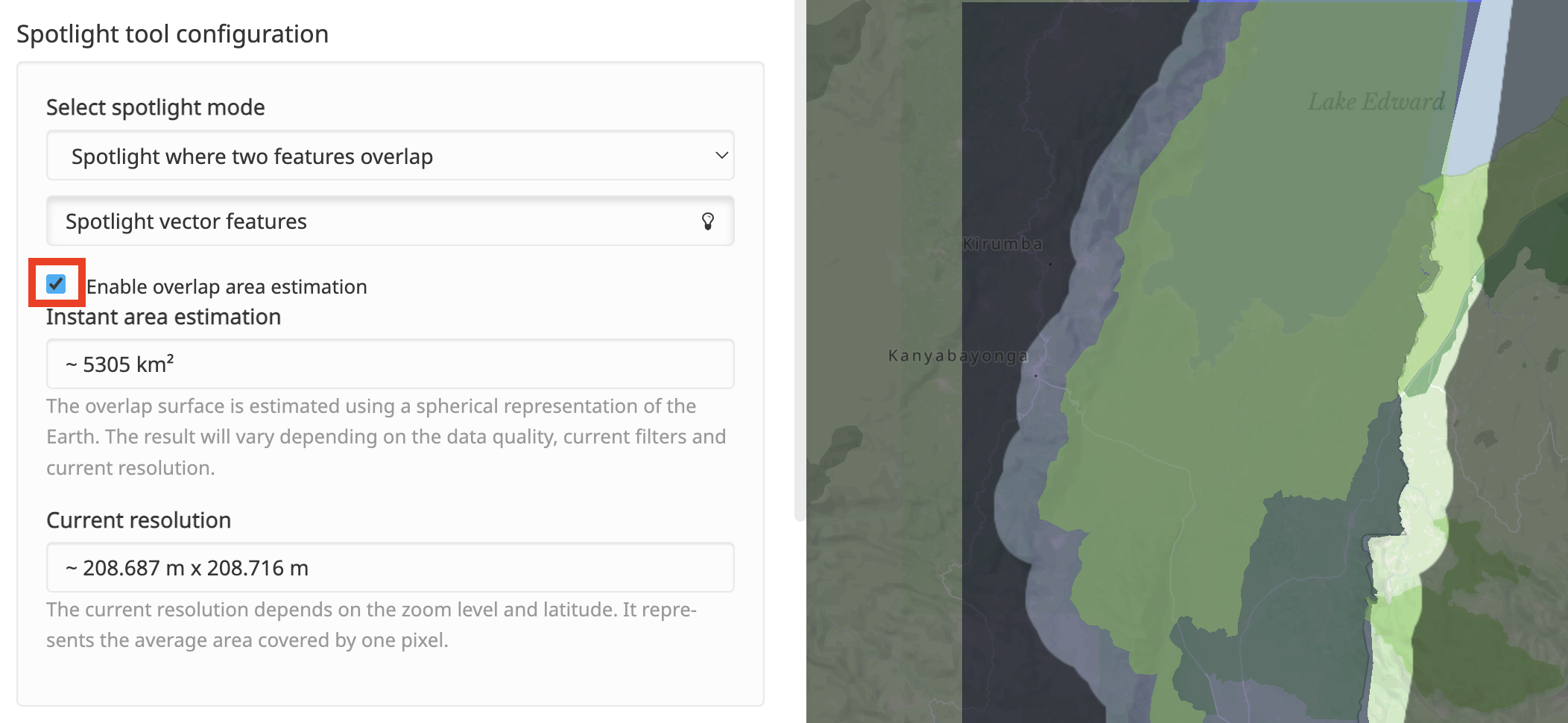
Task: Click the 'Instant area estimation' heading
Action: [163, 318]
